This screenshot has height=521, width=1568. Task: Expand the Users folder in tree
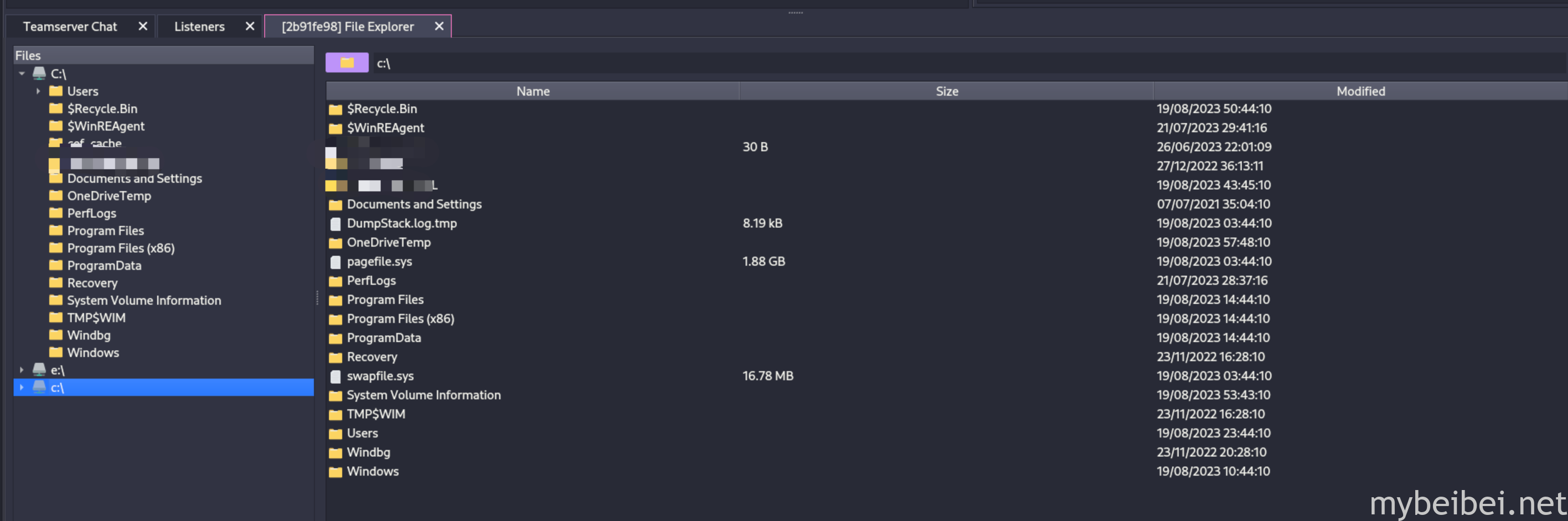(38, 91)
